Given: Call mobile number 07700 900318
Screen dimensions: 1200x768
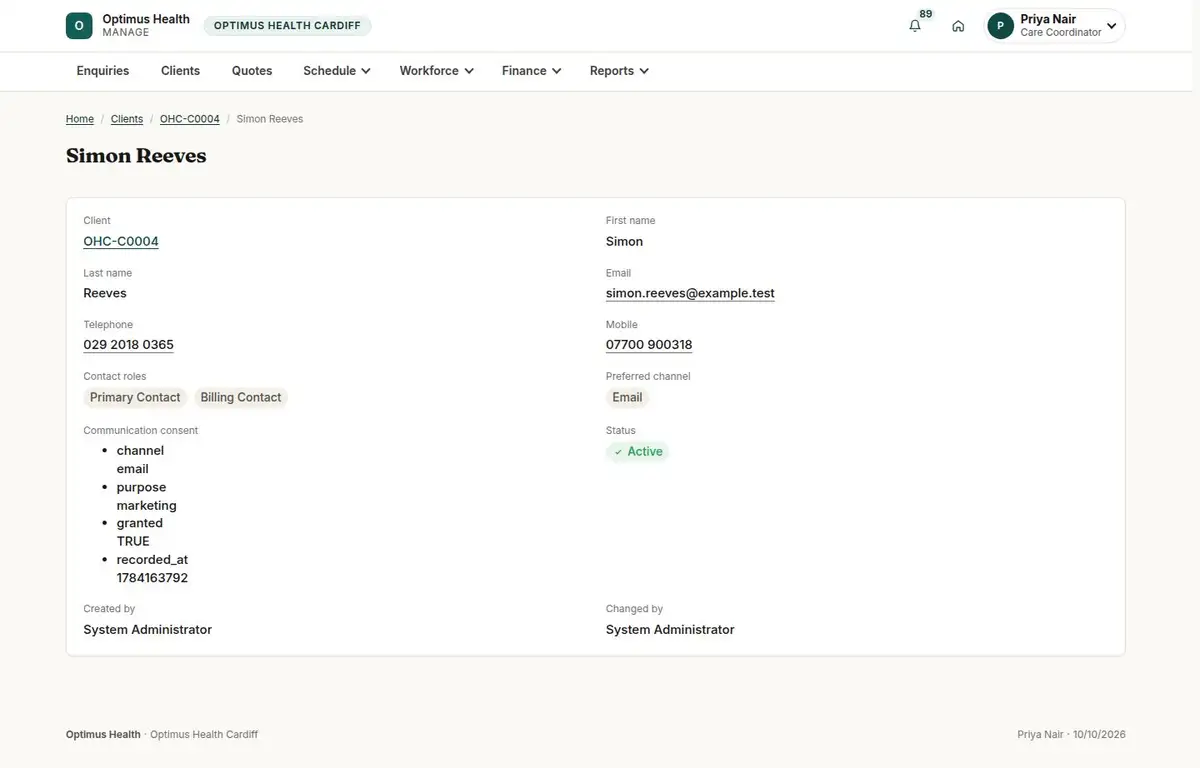Looking at the screenshot, I should point(649,345).
